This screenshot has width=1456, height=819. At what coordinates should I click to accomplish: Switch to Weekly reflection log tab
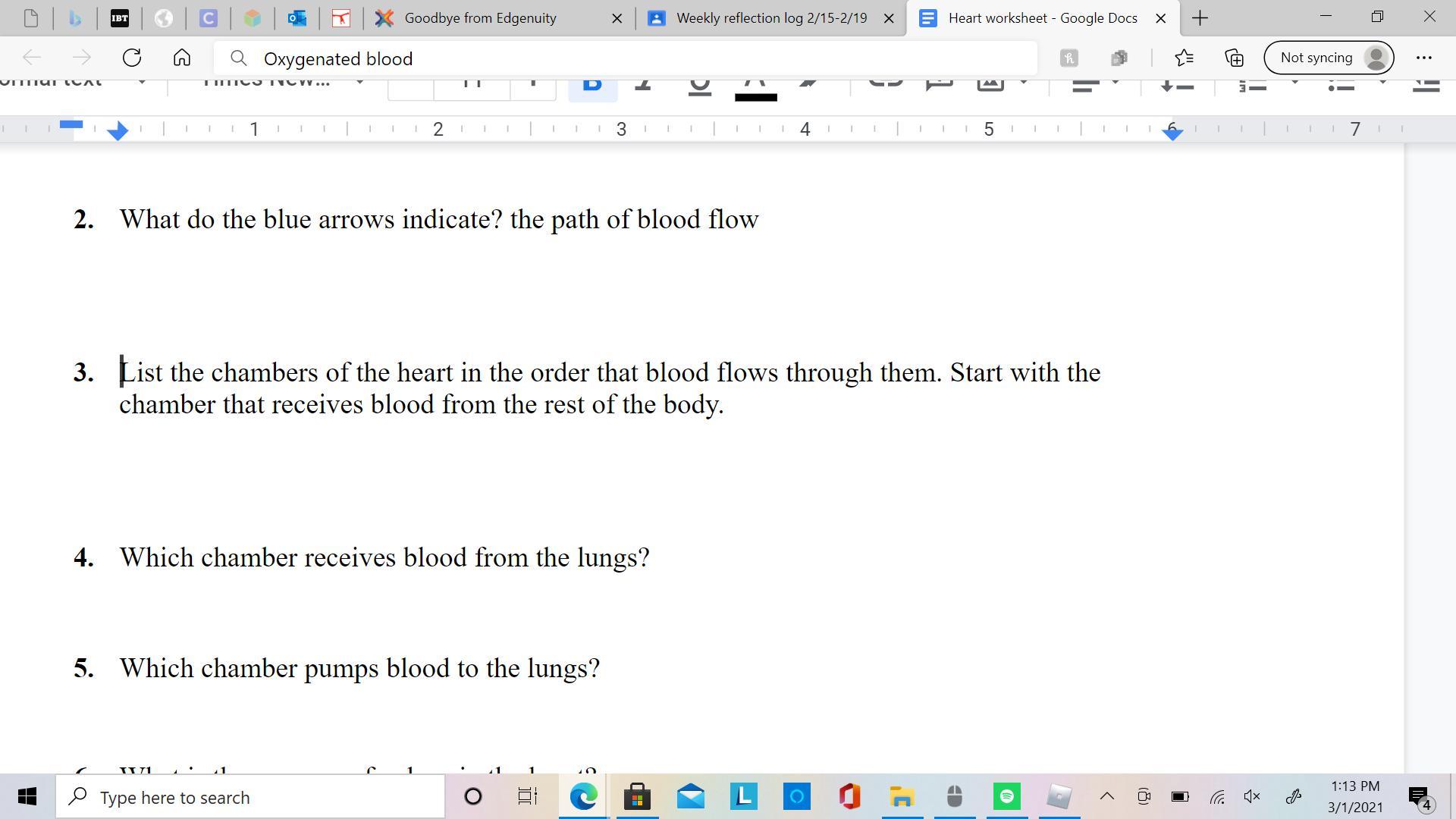point(770,18)
